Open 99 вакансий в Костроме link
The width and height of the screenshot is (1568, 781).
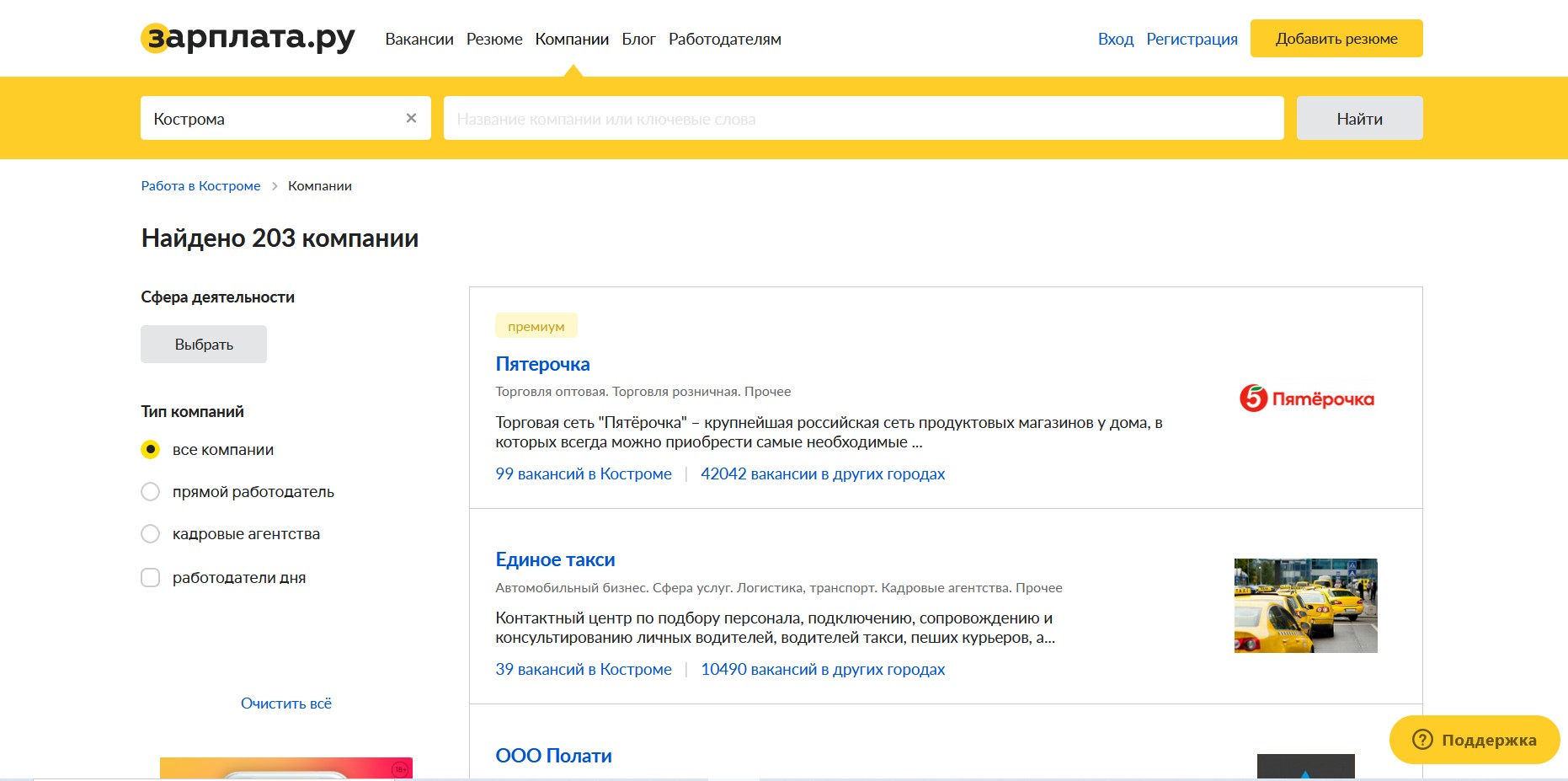(x=584, y=474)
